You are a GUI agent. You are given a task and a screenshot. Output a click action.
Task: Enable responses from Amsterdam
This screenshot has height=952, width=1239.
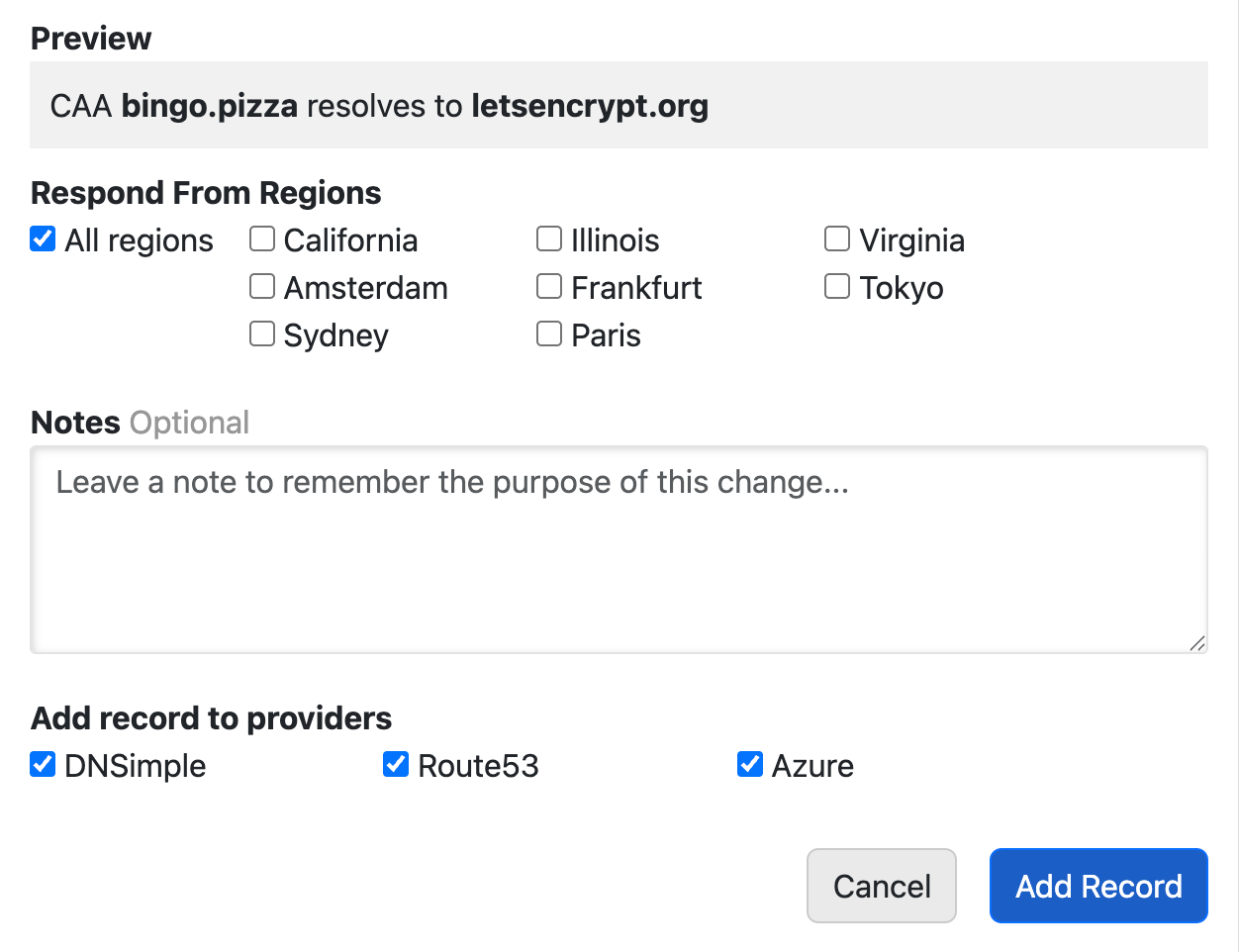(261, 286)
